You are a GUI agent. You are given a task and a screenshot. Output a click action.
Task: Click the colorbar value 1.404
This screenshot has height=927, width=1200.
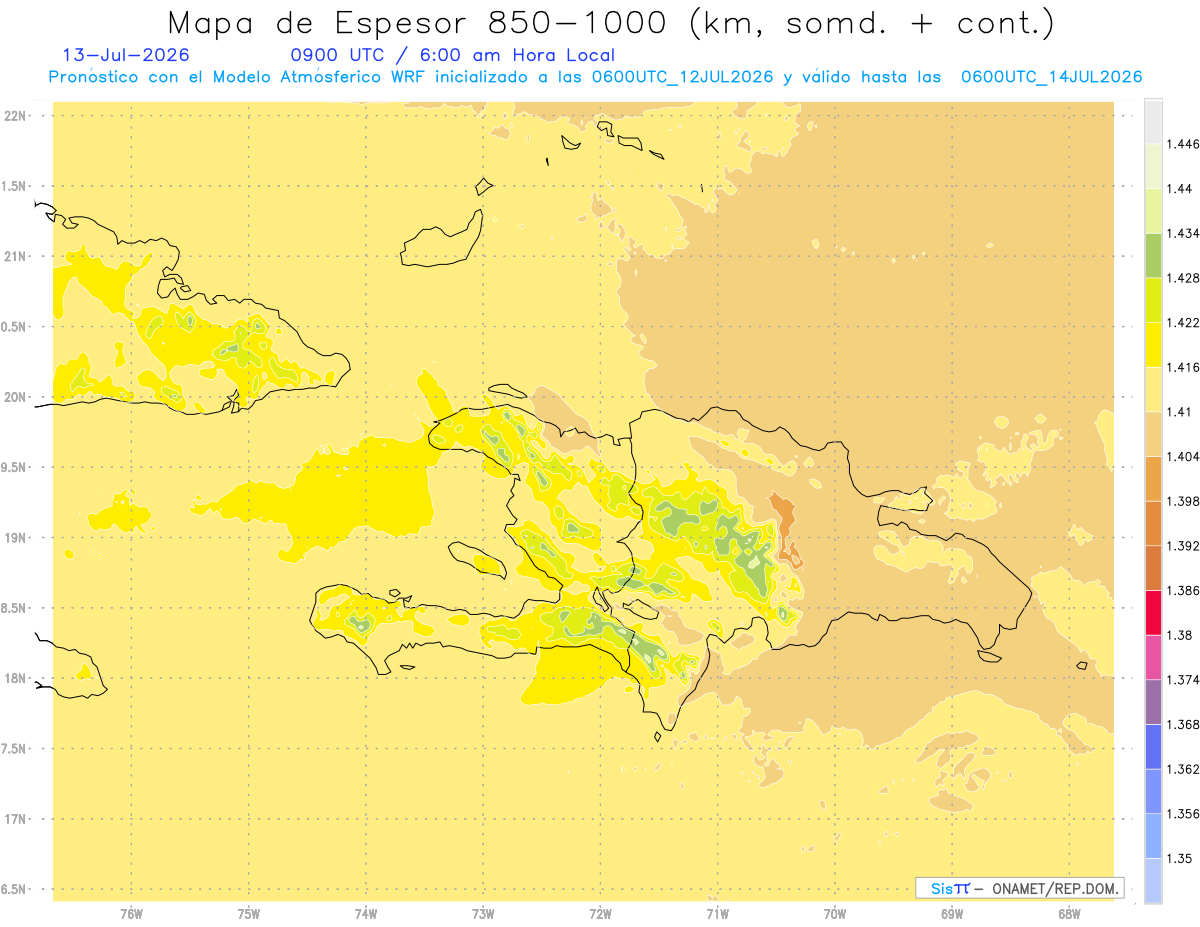[1183, 456]
